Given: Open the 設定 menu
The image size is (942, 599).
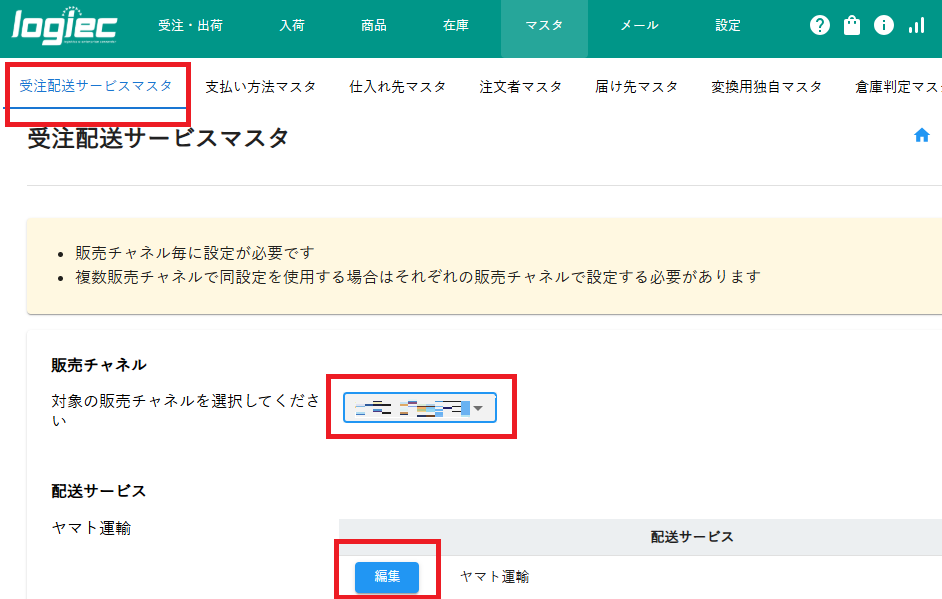Looking at the screenshot, I should 727,24.
